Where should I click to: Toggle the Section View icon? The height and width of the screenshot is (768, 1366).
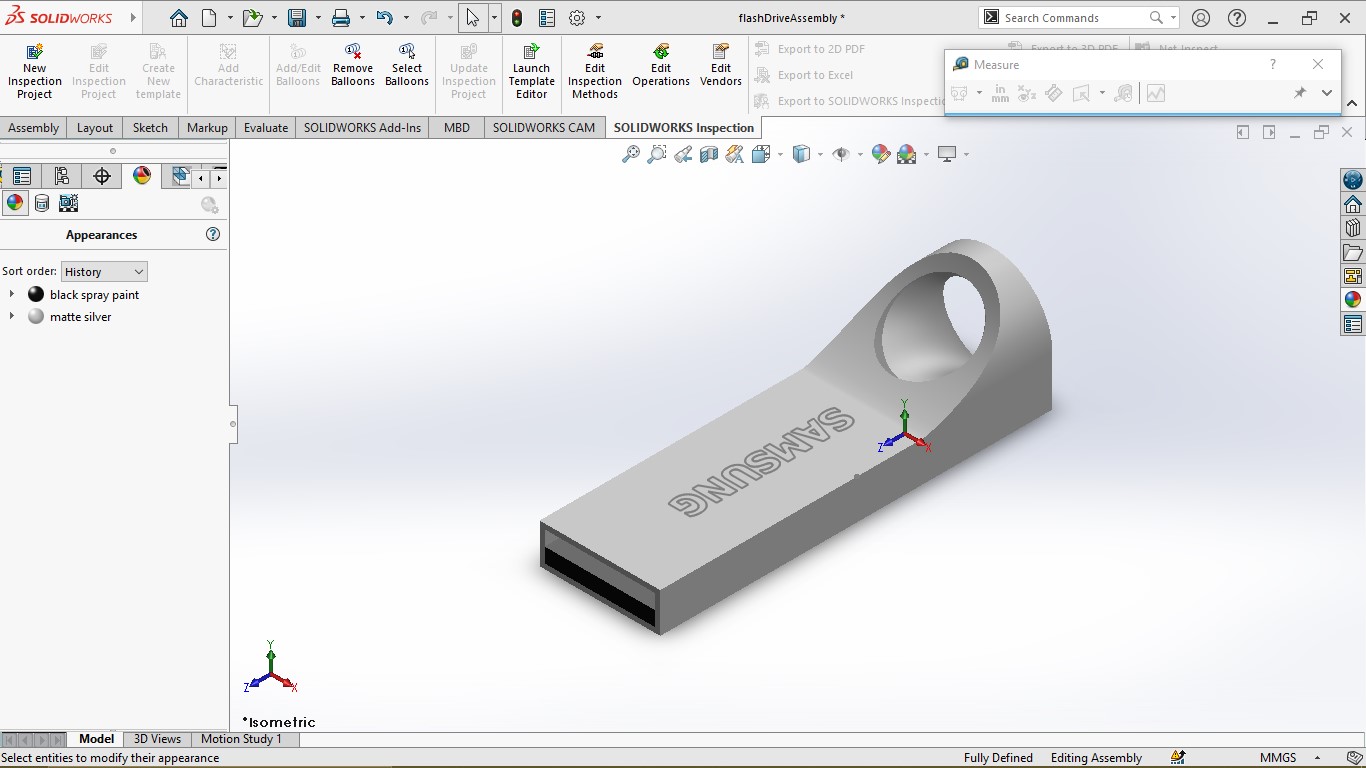pyautogui.click(x=709, y=154)
